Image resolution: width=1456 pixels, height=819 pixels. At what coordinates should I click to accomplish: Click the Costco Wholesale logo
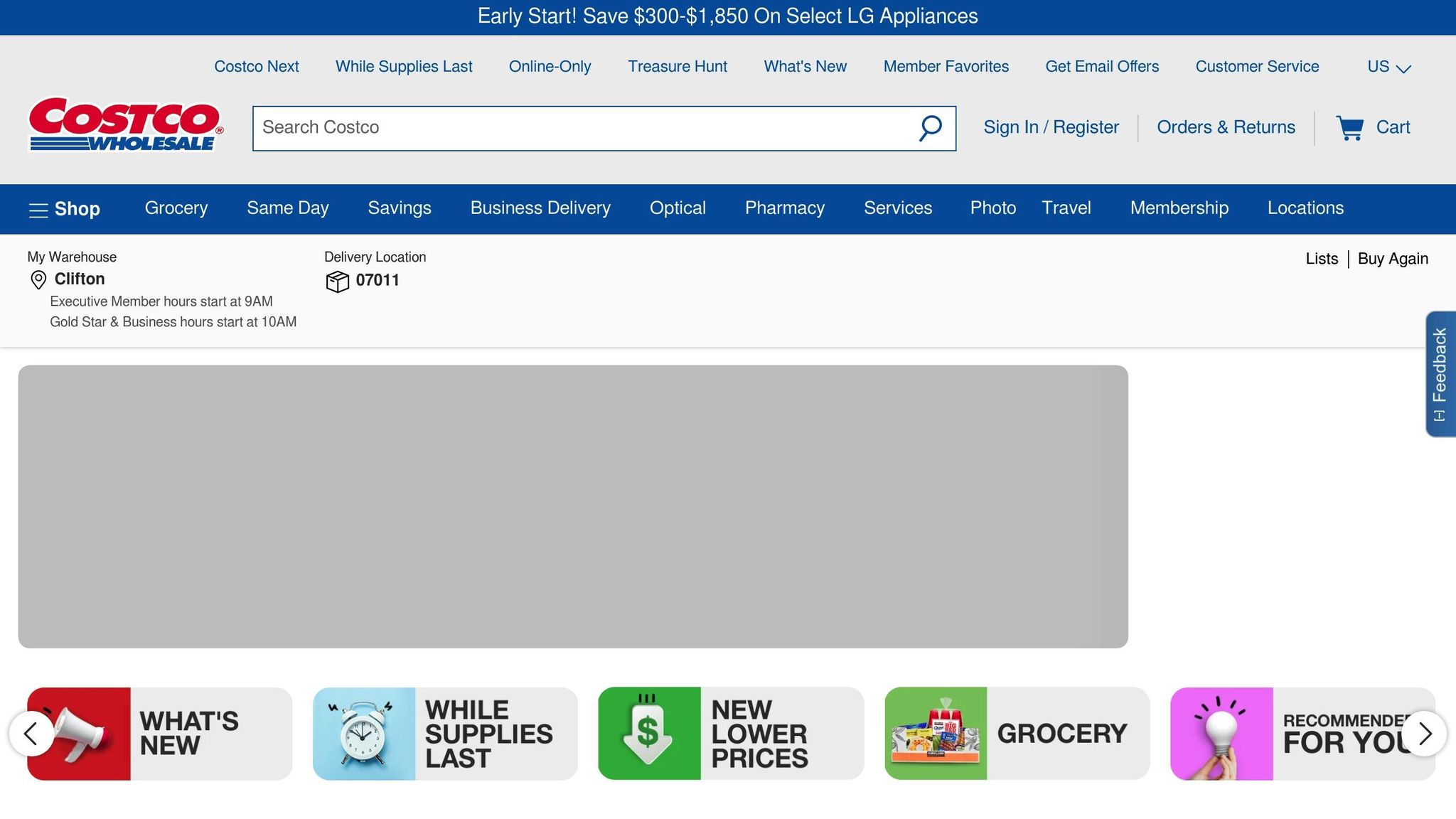[x=126, y=124]
